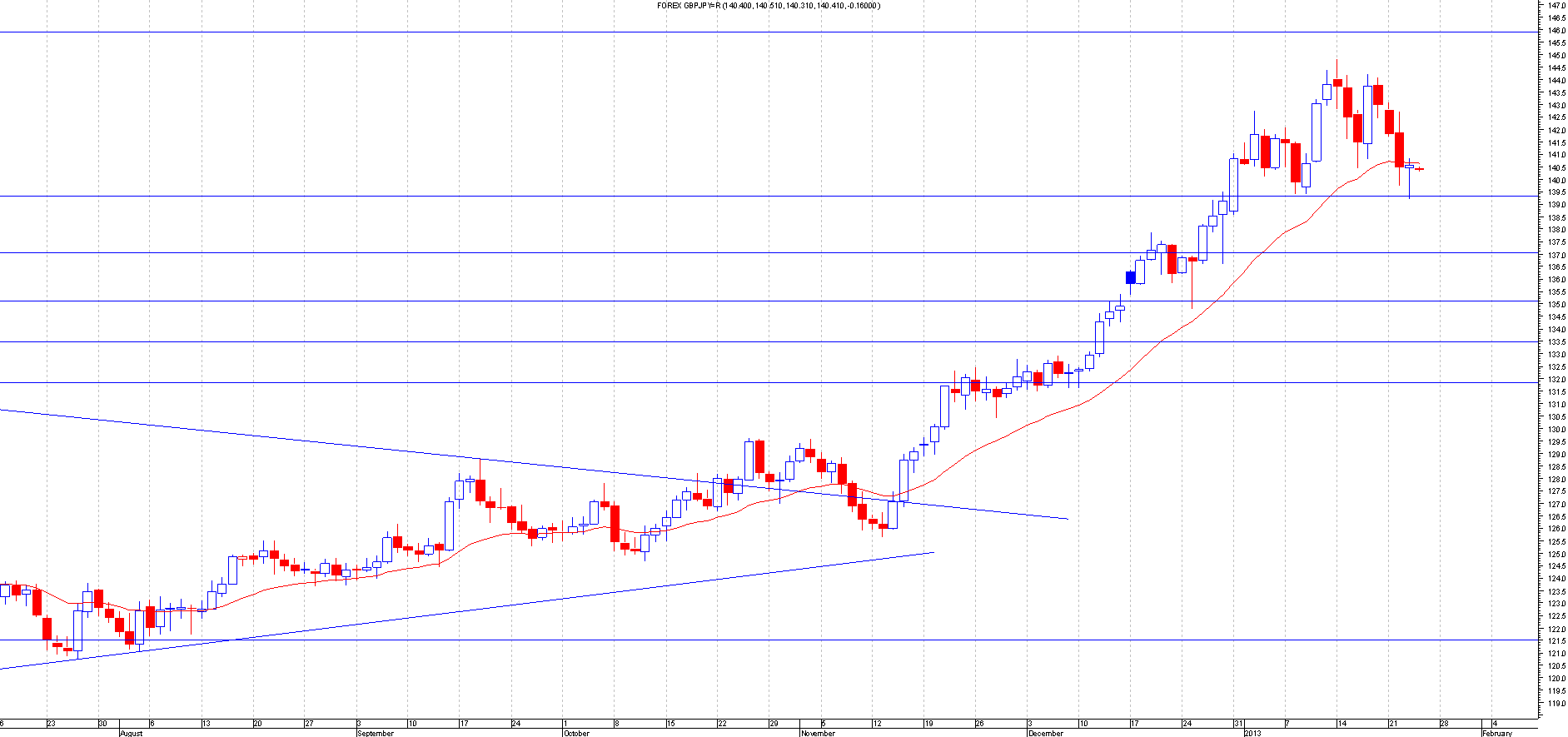Click the FOREX GBPJPY=R chart title
1568x737 pixels.
point(768,6)
